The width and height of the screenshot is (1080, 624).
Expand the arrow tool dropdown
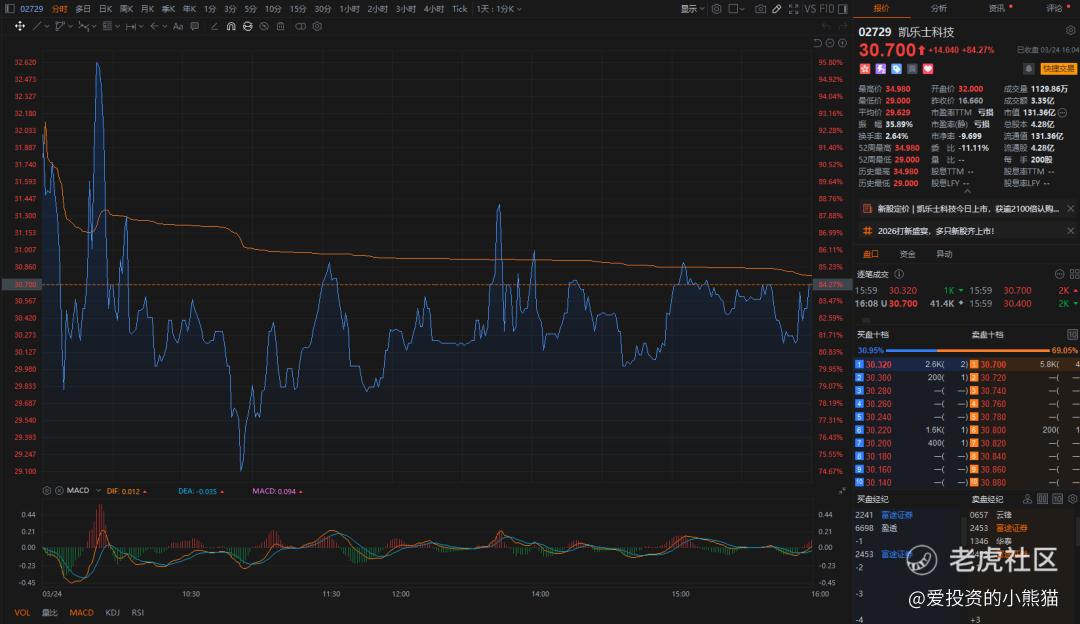(x=165, y=26)
